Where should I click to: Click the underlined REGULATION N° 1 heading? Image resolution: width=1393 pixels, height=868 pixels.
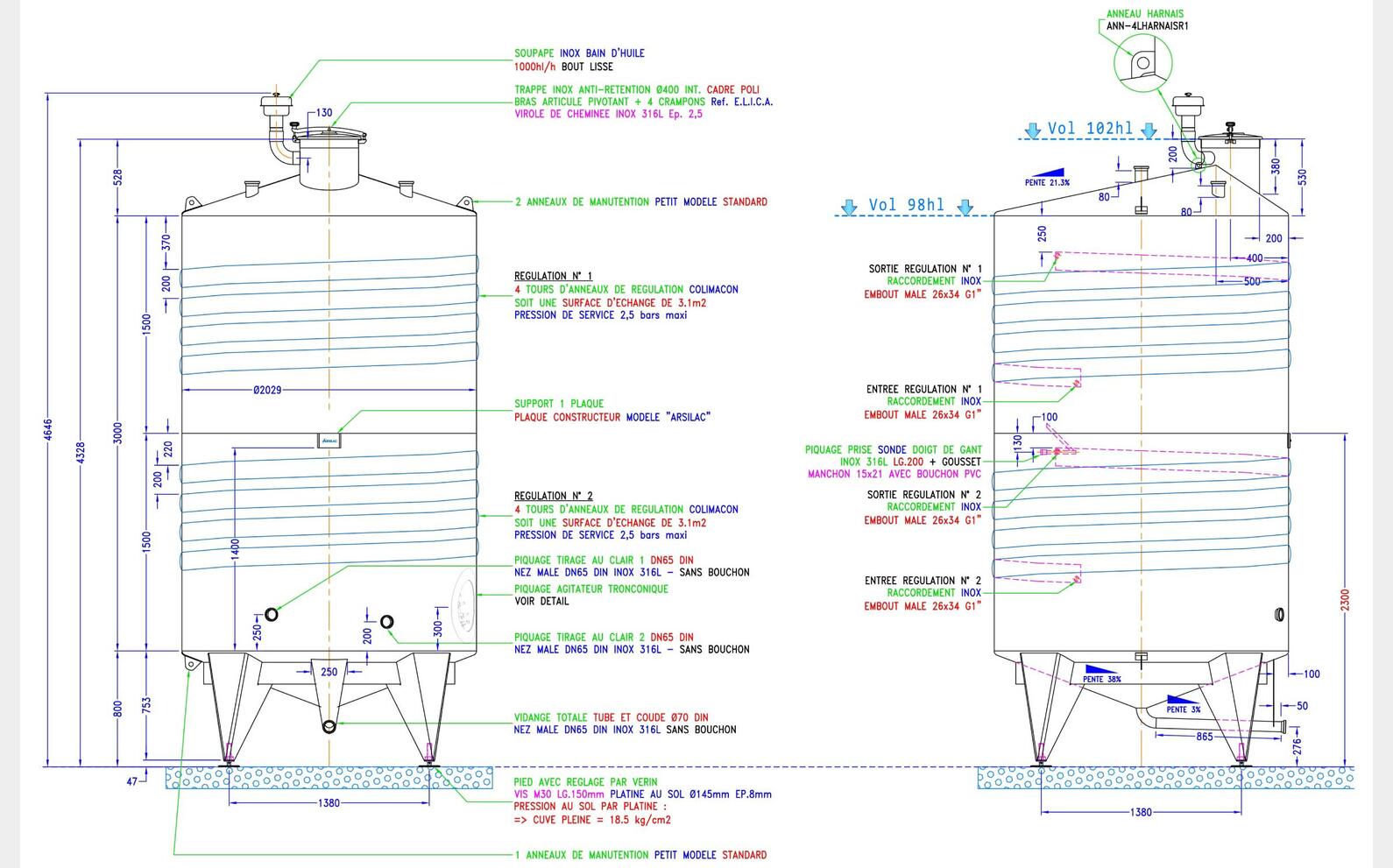(553, 276)
